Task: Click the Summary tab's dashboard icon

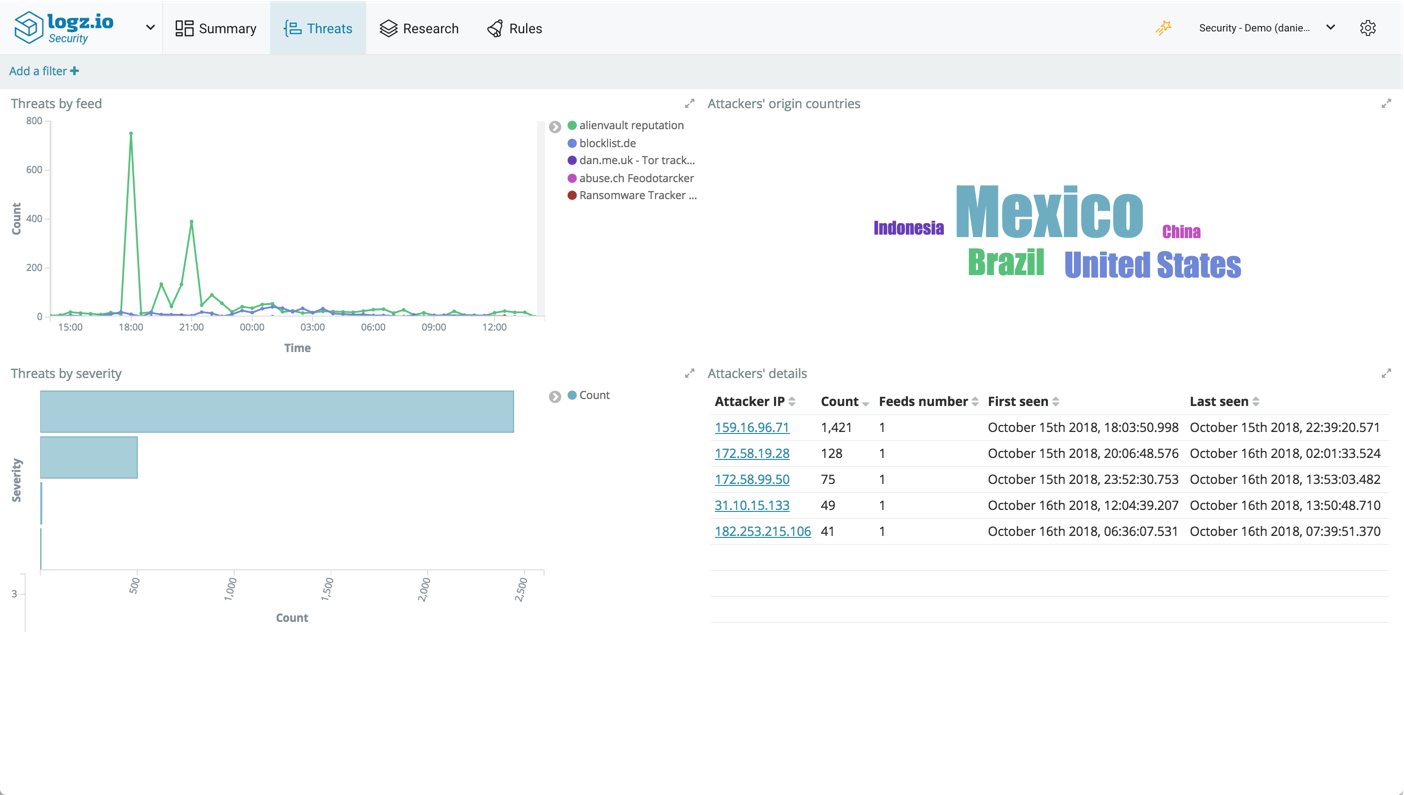Action: pos(184,28)
